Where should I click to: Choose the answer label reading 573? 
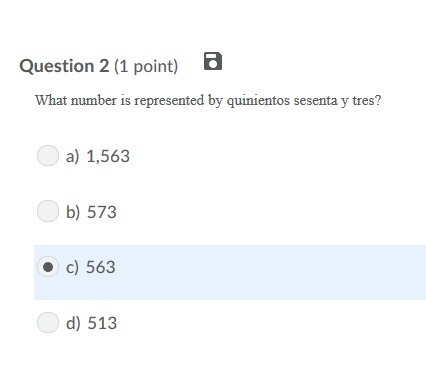tap(102, 212)
